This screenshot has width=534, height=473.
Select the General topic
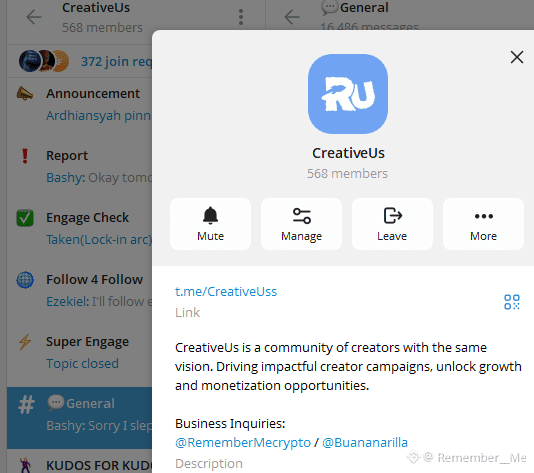[x=79, y=418]
